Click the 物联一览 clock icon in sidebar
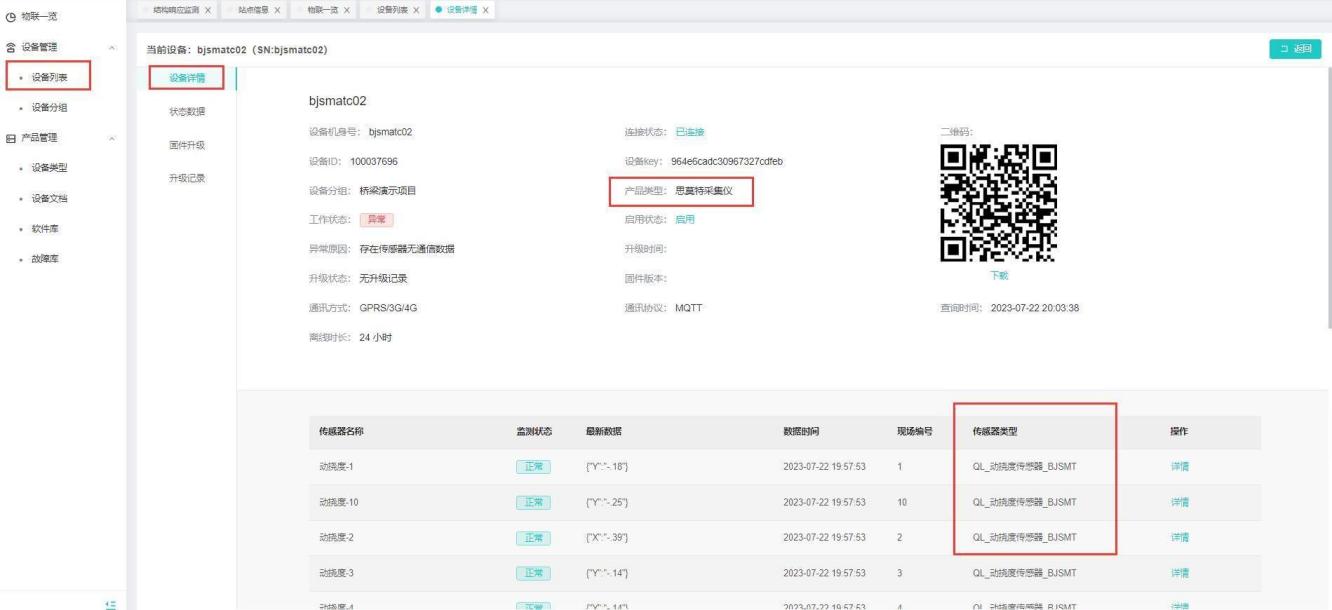1332x610 pixels. [11, 15]
